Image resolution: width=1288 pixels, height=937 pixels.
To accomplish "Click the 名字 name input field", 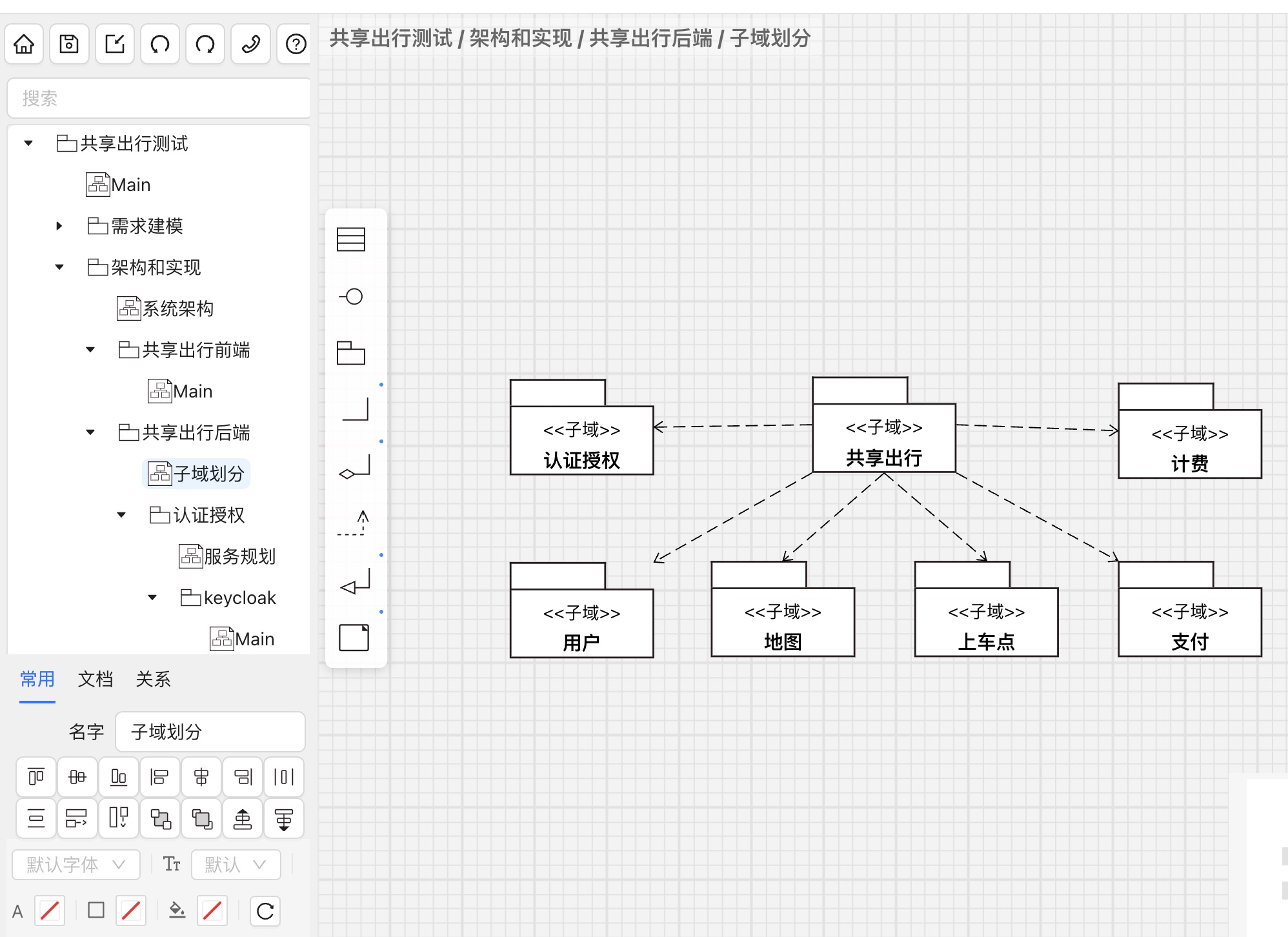I will 210,732.
